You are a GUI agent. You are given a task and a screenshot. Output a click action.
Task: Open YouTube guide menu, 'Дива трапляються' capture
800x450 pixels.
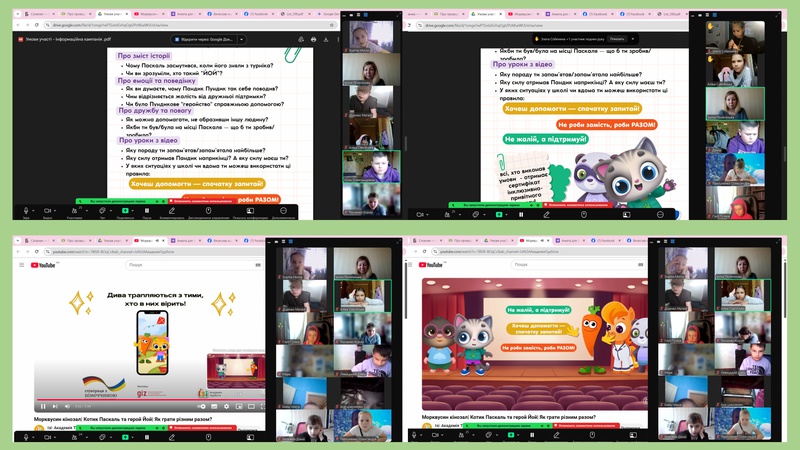tap(21, 265)
